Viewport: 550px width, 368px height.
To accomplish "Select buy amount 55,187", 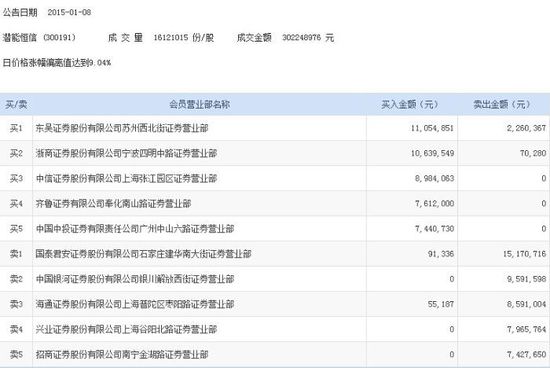I will pos(441,304).
